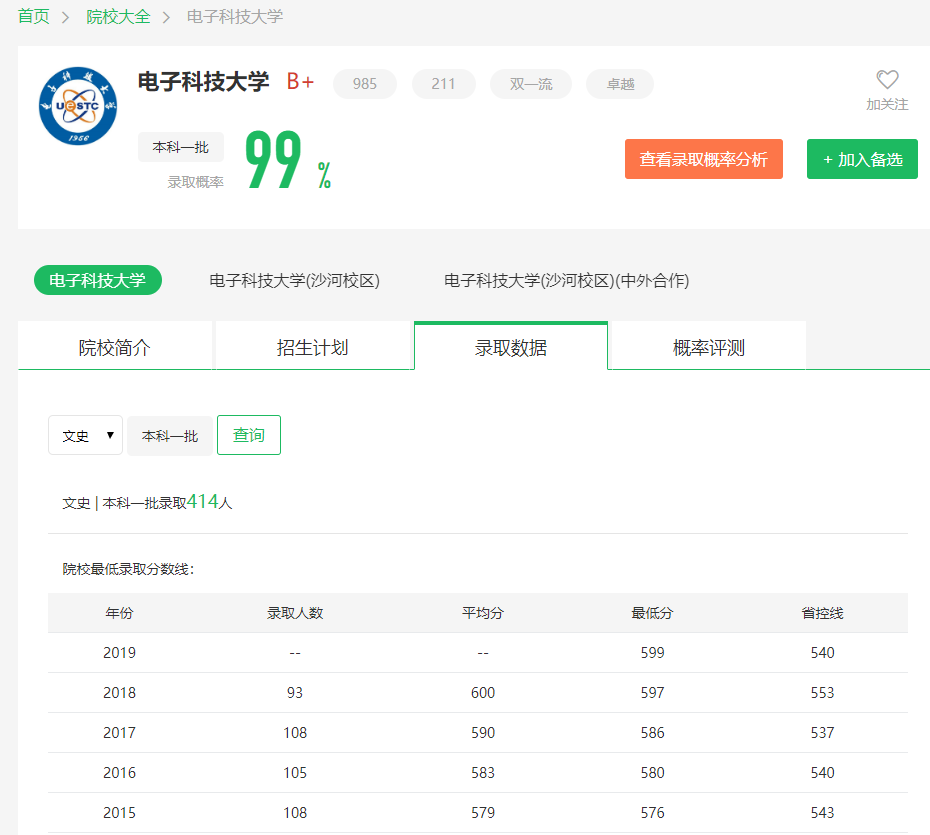The image size is (930, 835).
Task: Click the 加关注 label under the heart
Action: point(887,104)
